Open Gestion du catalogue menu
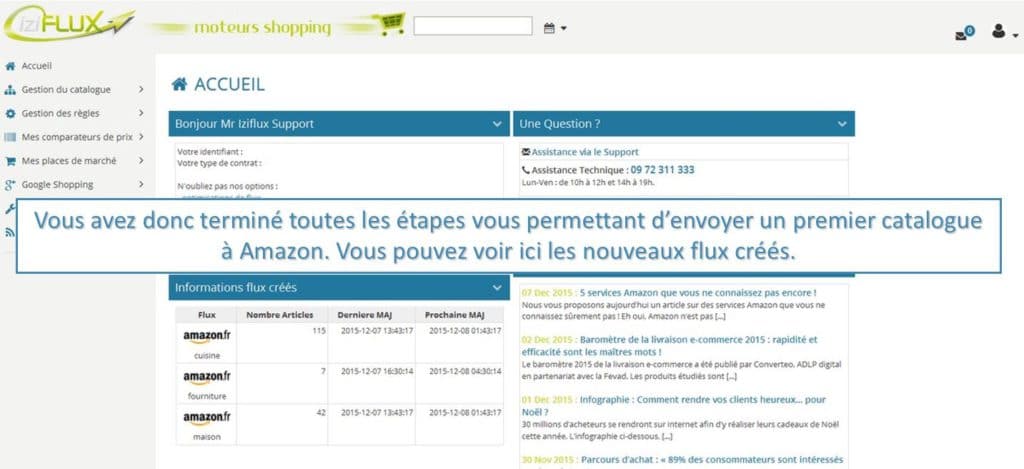Image resolution: width=1024 pixels, height=469 pixels. coord(66,90)
